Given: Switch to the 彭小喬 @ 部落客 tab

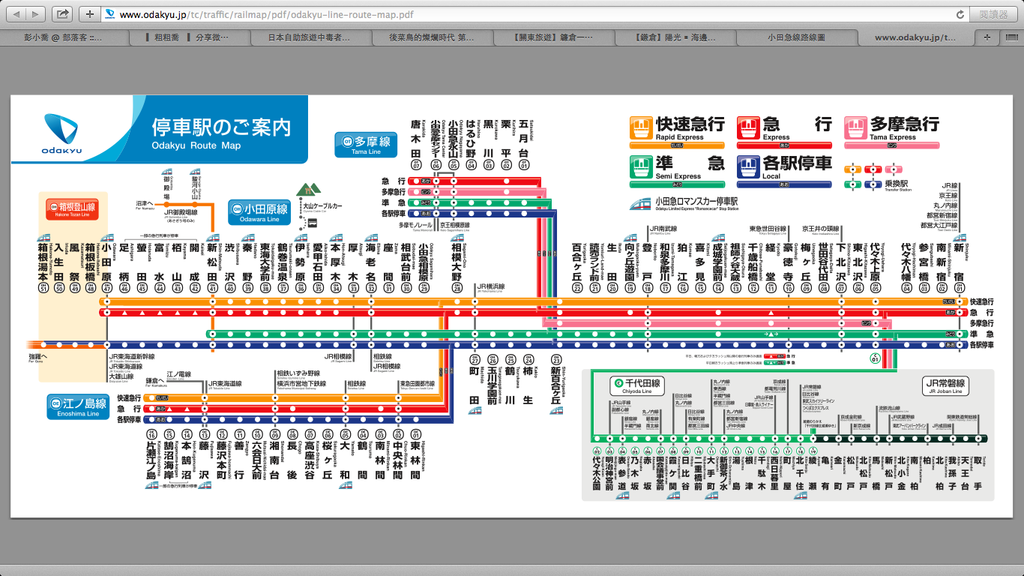Looking at the screenshot, I should [63, 38].
